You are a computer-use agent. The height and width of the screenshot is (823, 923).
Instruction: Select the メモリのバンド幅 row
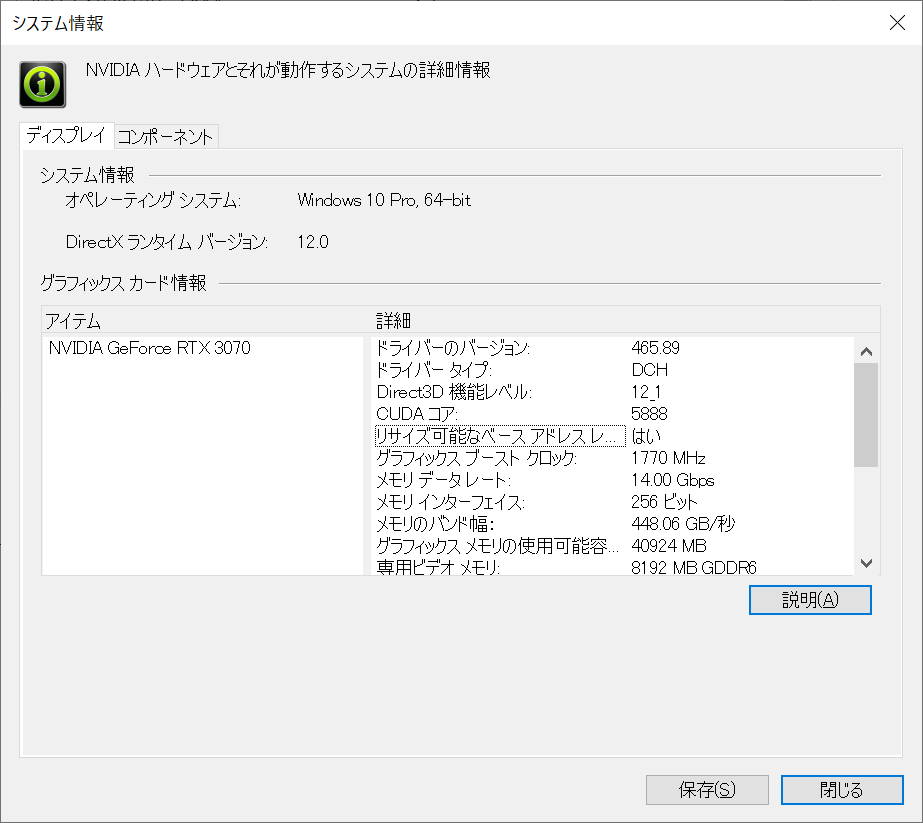tap(614, 523)
